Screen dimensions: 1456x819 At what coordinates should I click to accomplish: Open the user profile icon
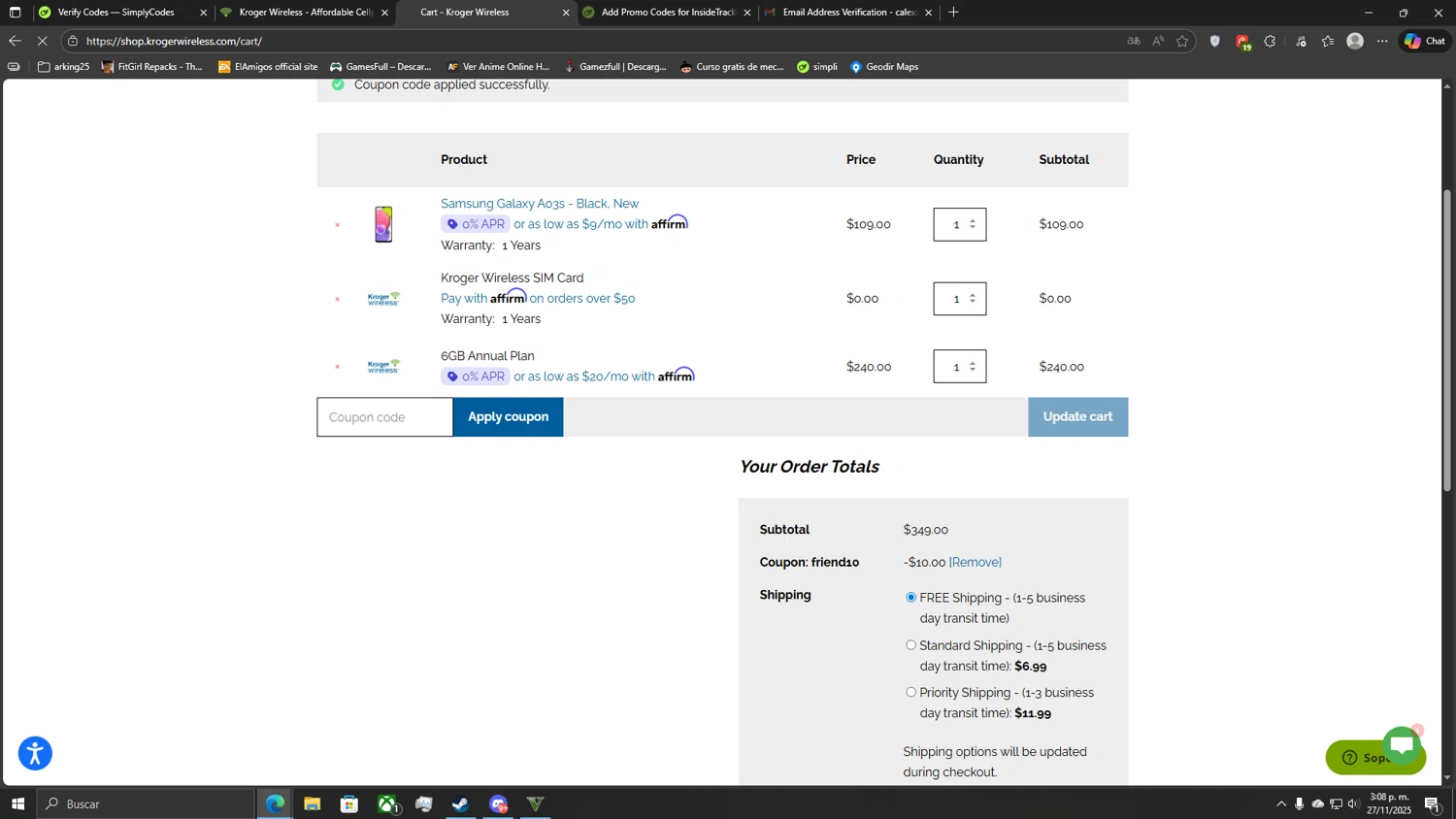coord(1355,41)
